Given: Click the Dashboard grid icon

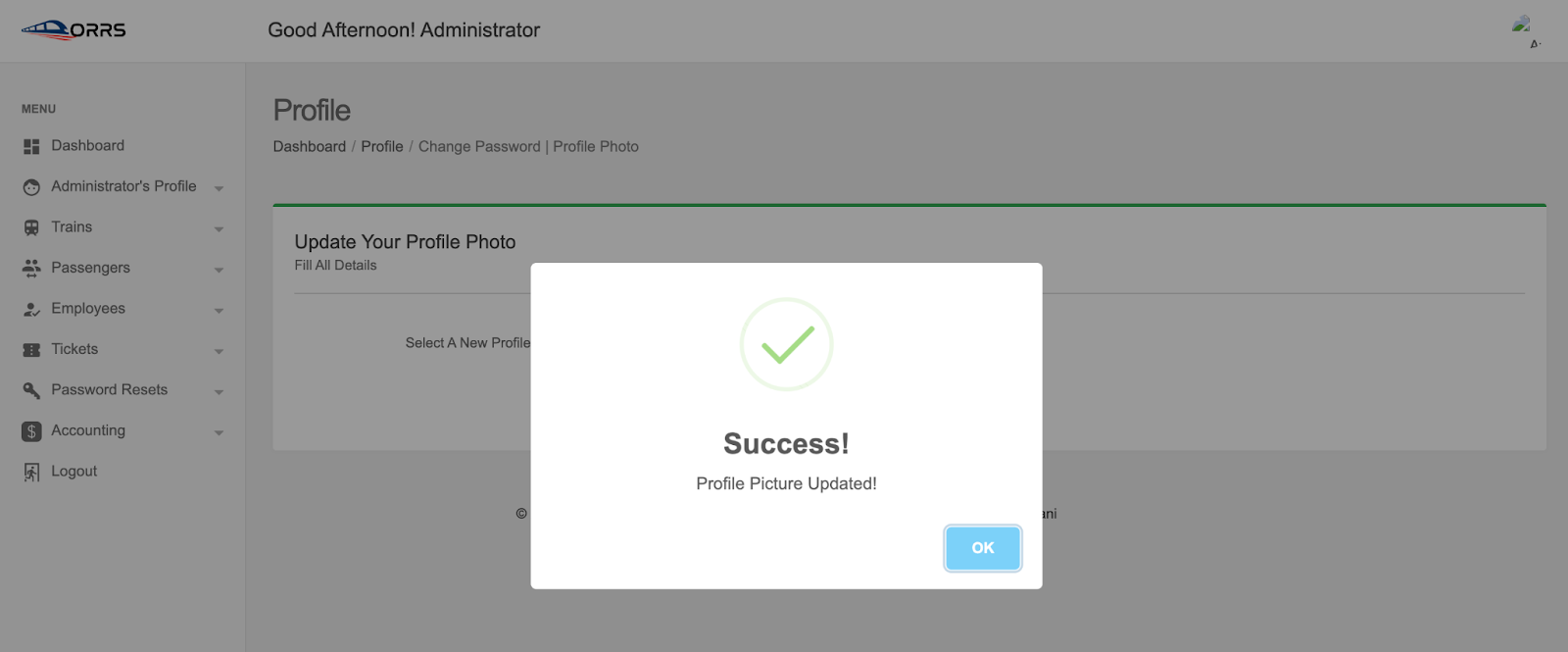Looking at the screenshot, I should coord(31,146).
